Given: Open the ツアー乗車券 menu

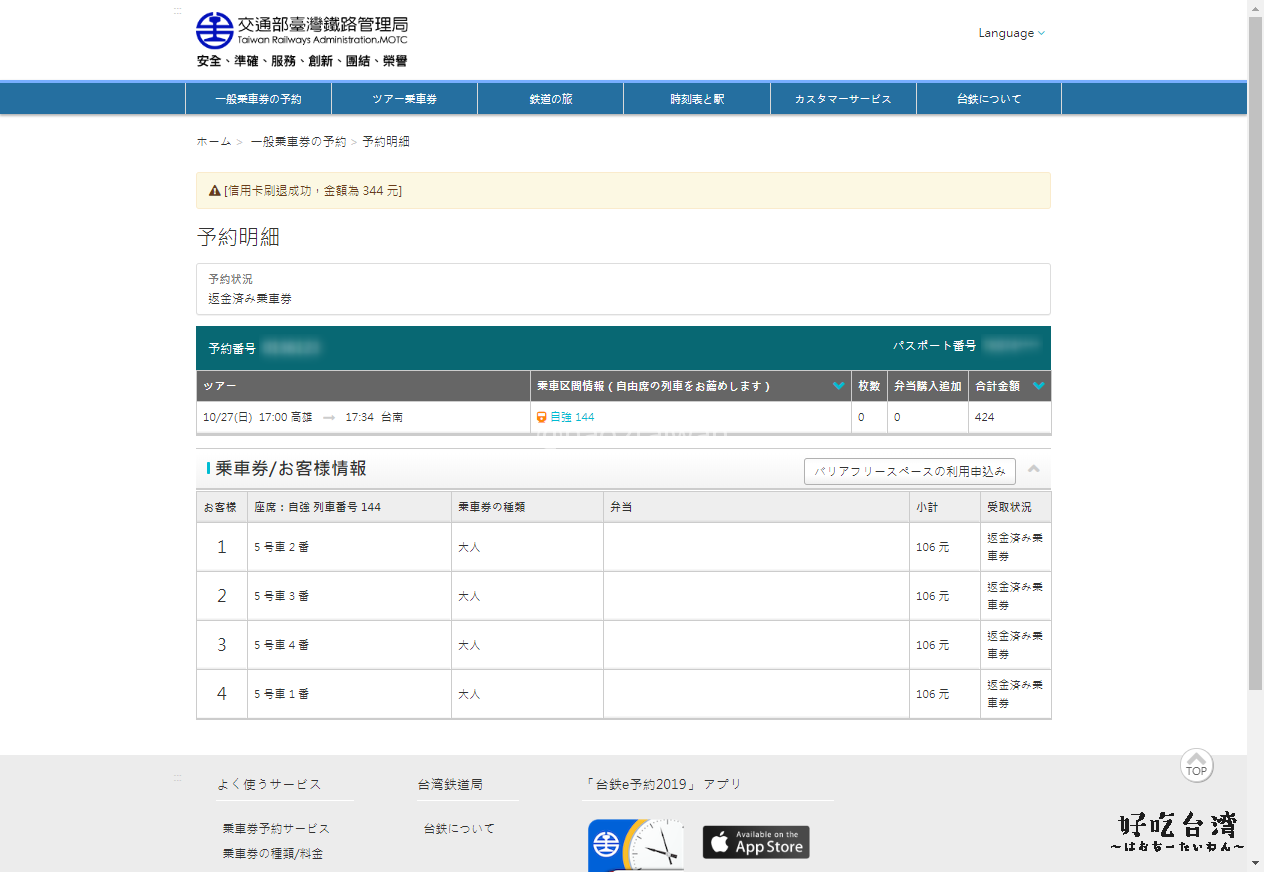Looking at the screenshot, I should [404, 99].
